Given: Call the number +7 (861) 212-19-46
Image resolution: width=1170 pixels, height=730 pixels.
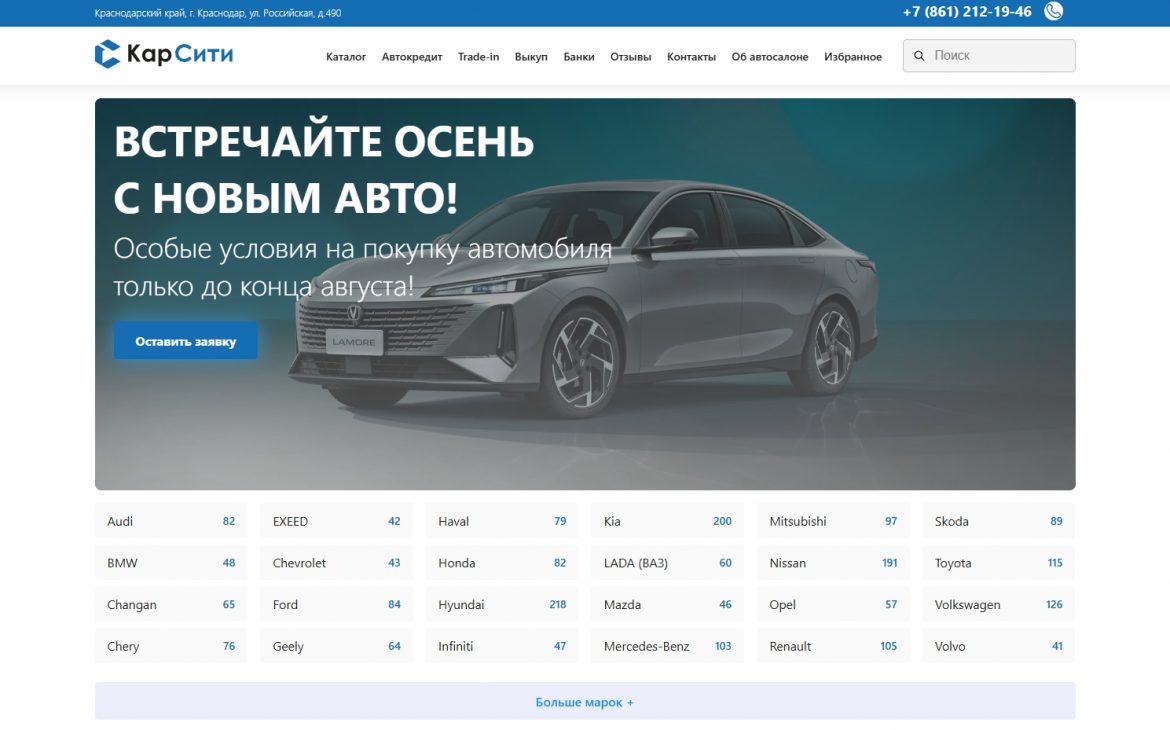Looking at the screenshot, I should 967,12.
